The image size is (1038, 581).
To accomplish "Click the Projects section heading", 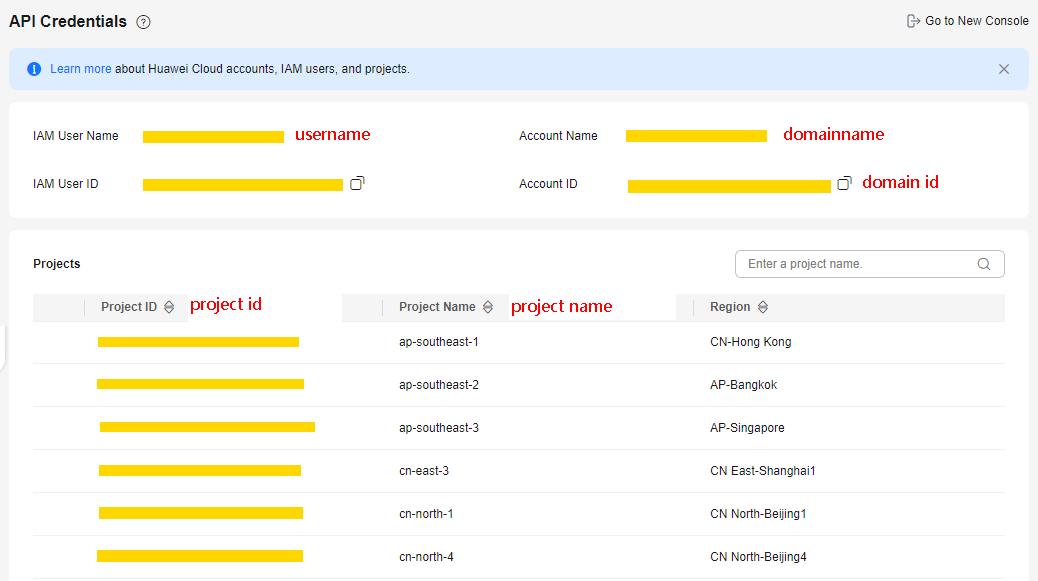I will click(57, 263).
